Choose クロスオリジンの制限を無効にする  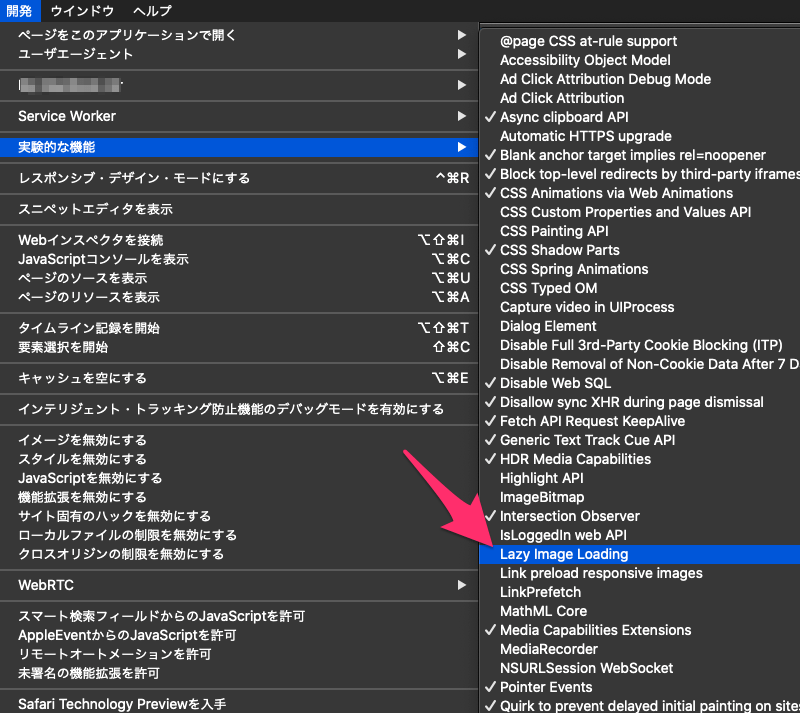[x=239, y=554]
